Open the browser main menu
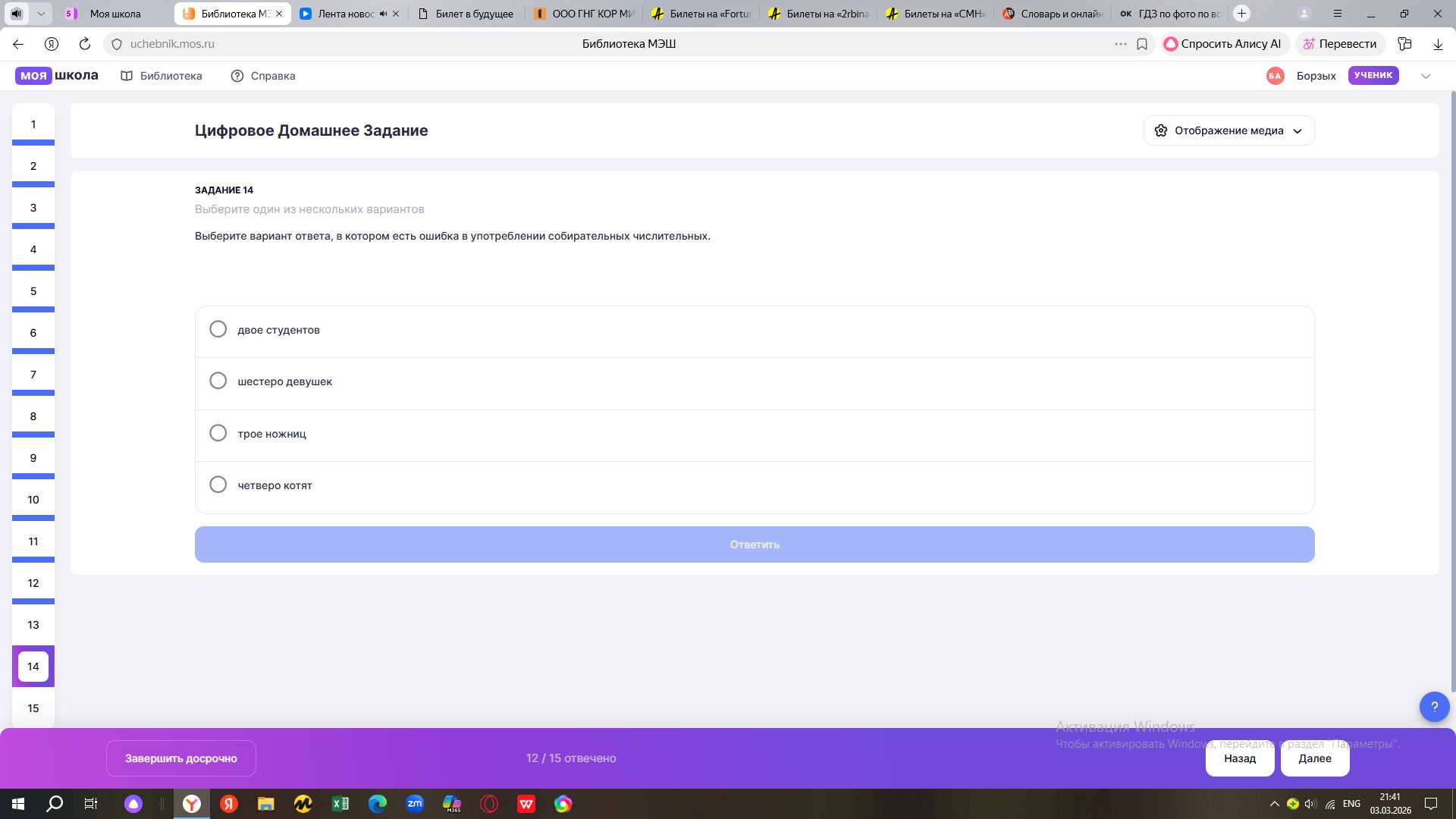The image size is (1456, 819). [x=1338, y=14]
